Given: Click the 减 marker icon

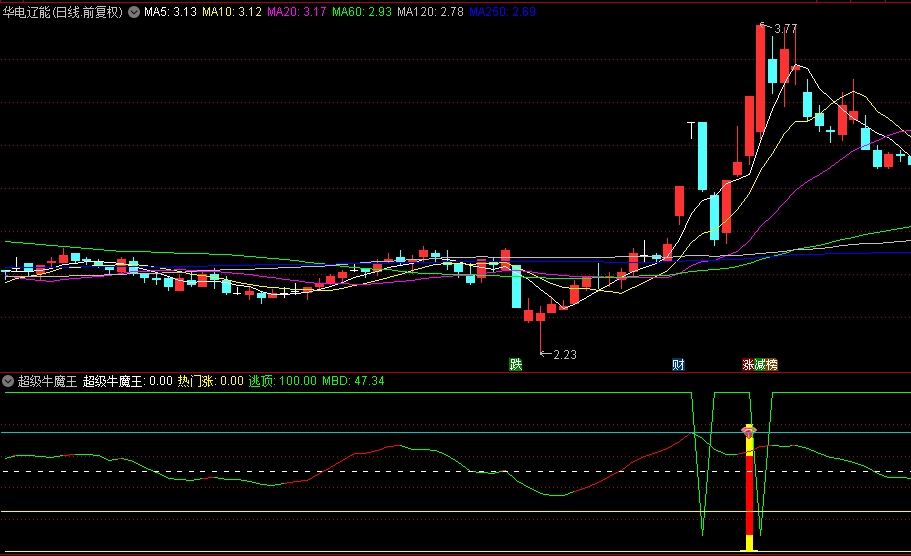Looking at the screenshot, I should pos(759,365).
